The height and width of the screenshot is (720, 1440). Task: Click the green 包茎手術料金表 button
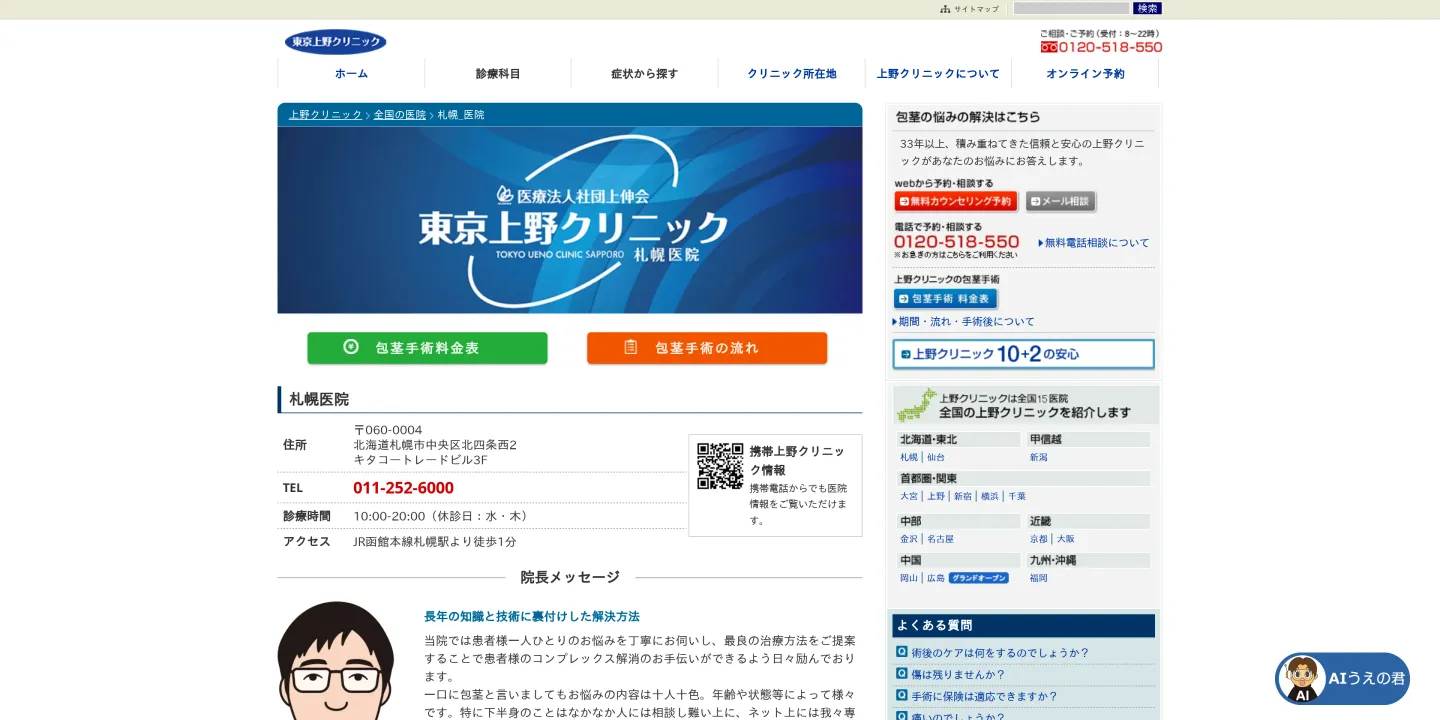pos(427,348)
